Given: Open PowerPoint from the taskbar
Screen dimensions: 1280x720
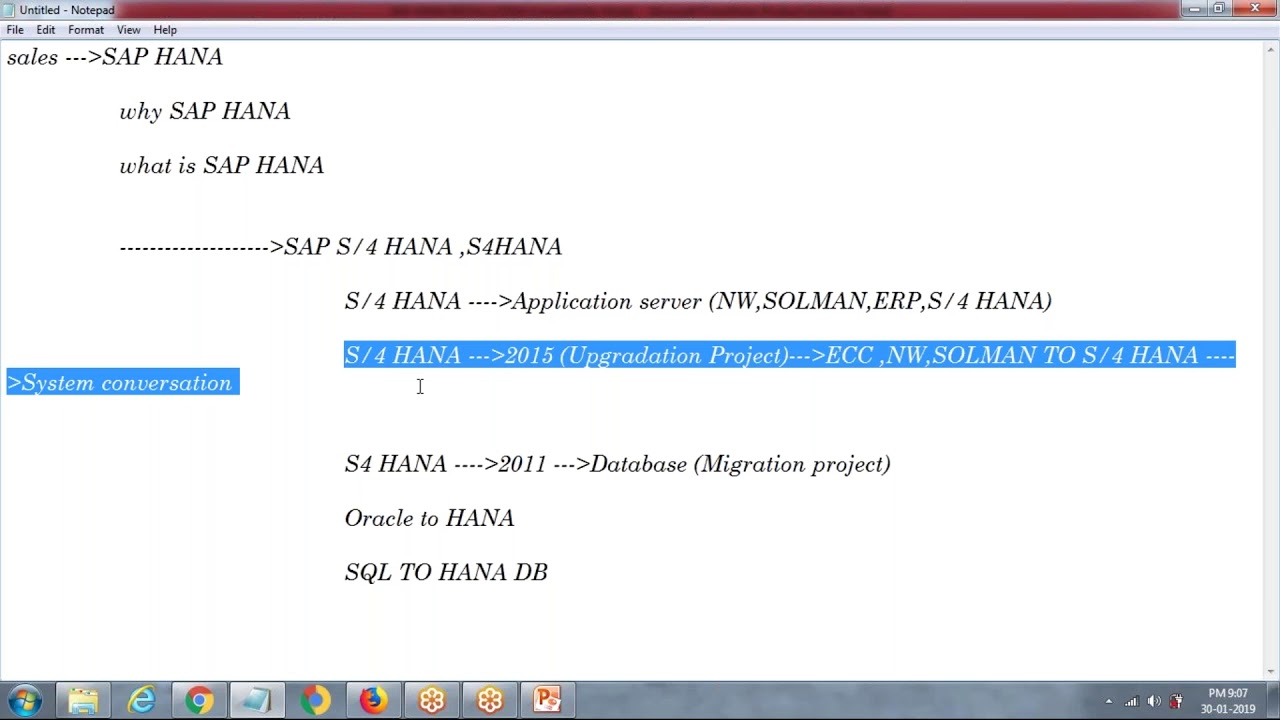Looking at the screenshot, I should coord(547,700).
